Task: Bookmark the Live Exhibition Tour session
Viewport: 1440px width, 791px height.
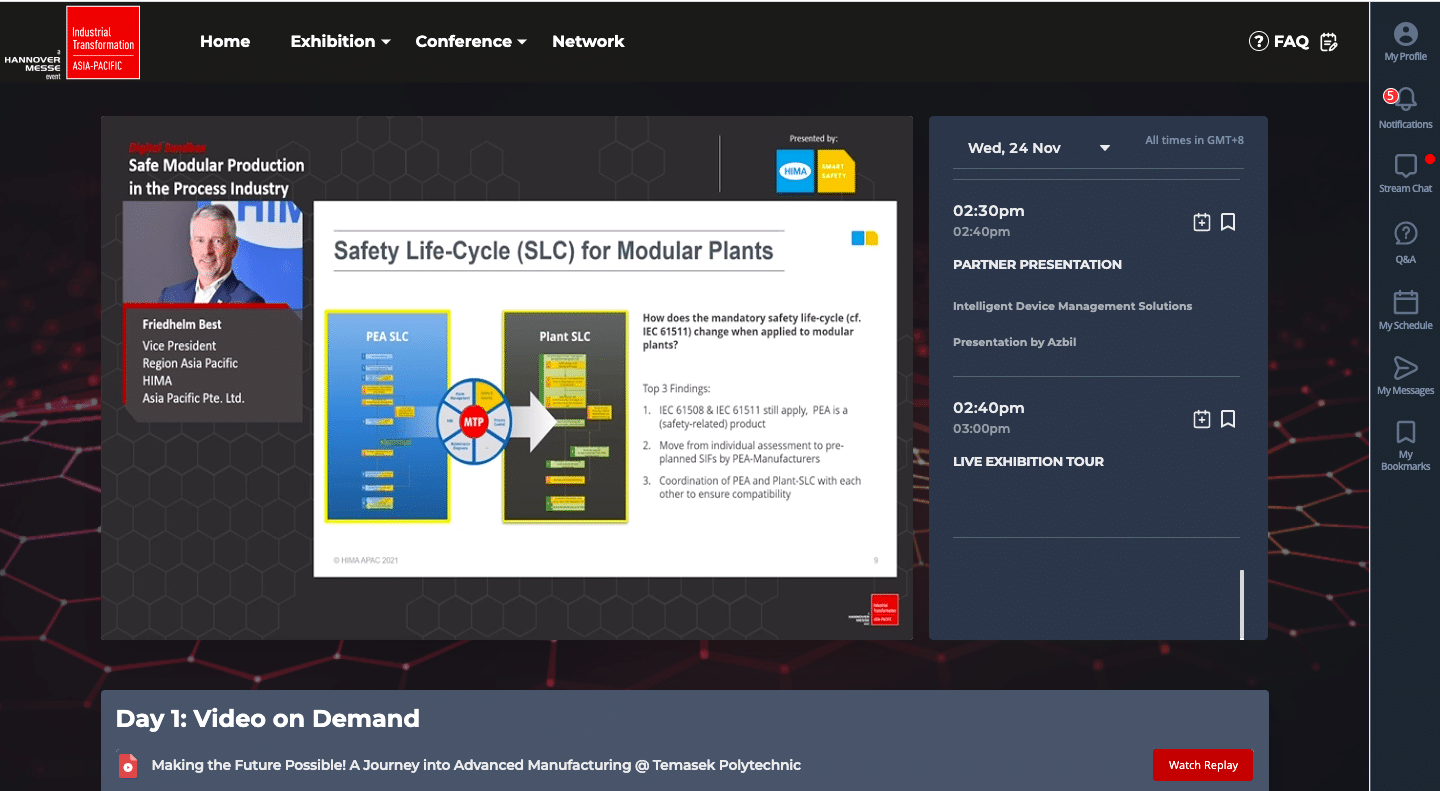Action: (x=1228, y=419)
